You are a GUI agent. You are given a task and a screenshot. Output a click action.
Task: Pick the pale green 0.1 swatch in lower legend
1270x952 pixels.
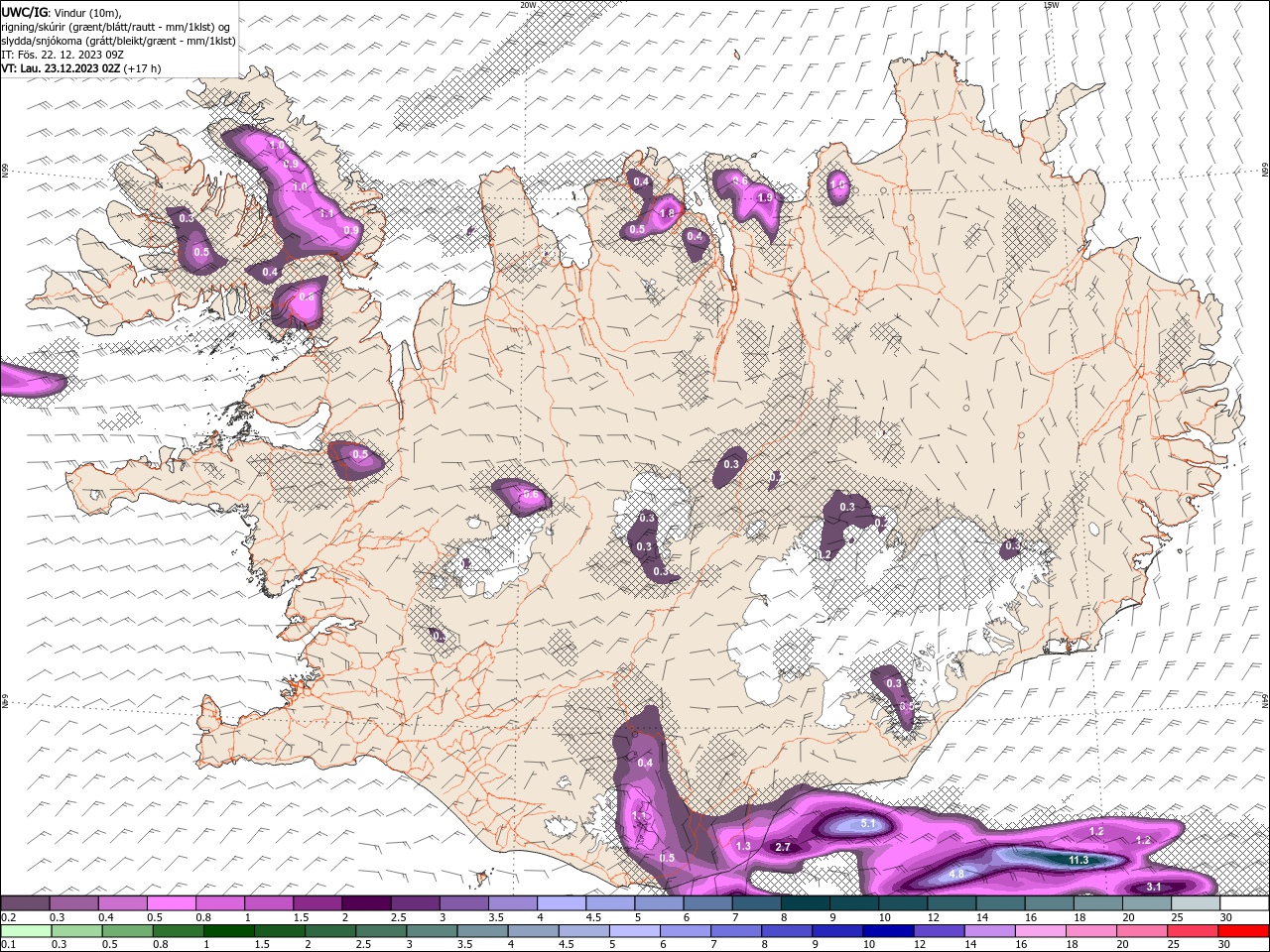click(x=26, y=931)
